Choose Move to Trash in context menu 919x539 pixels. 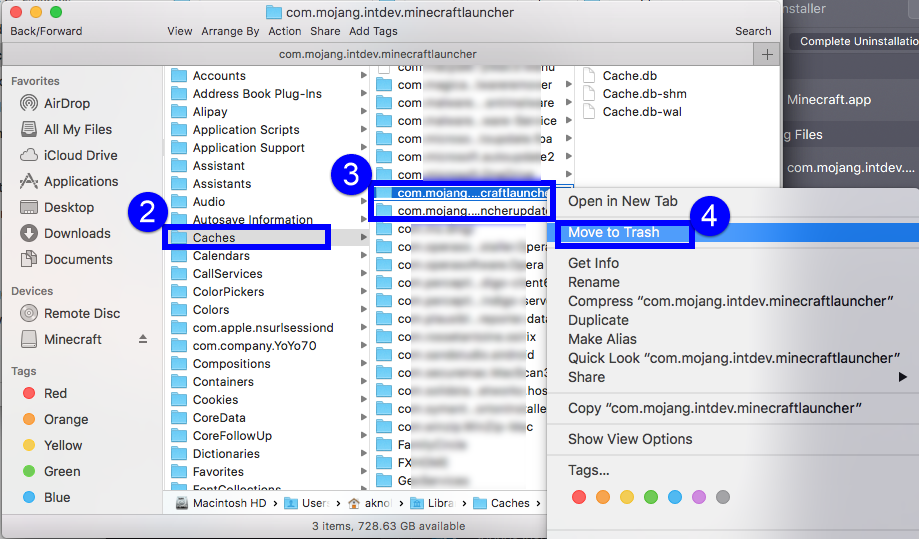614,233
